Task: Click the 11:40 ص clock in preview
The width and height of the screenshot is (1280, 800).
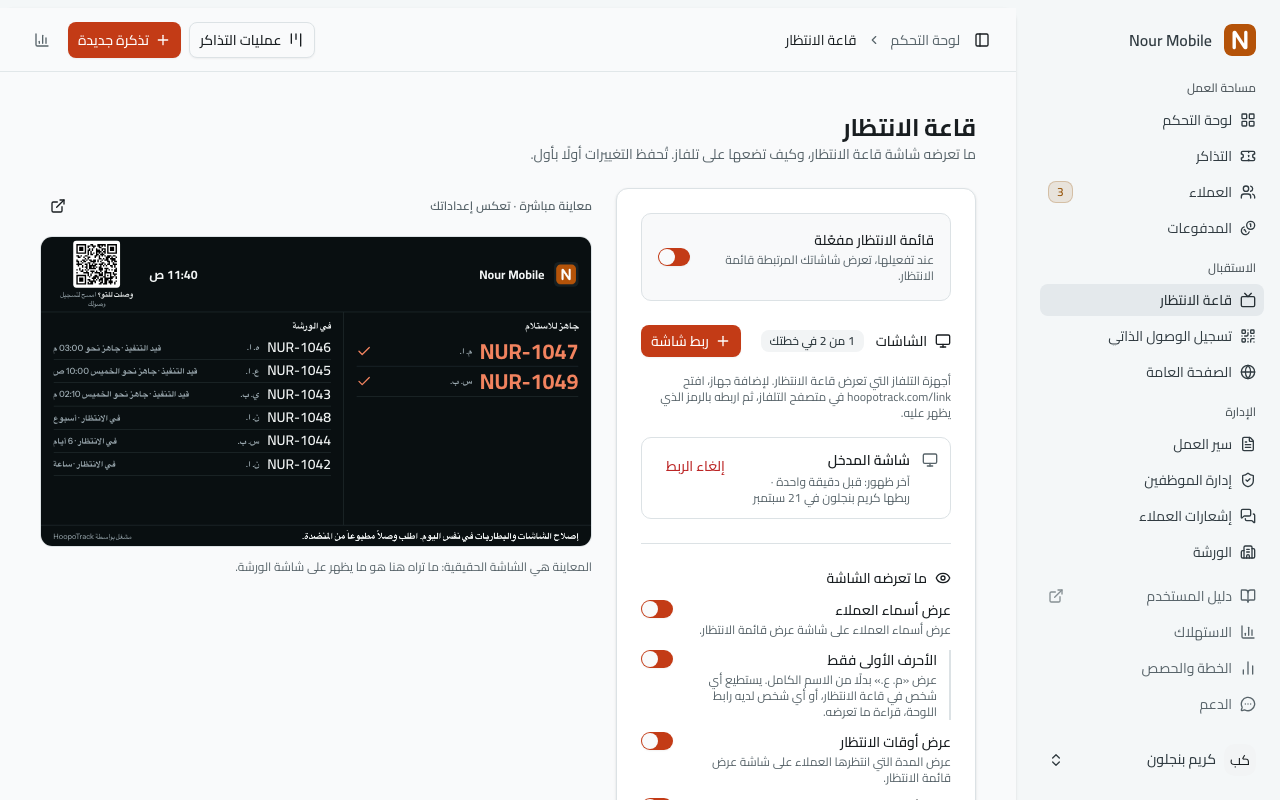Action: 174,275
